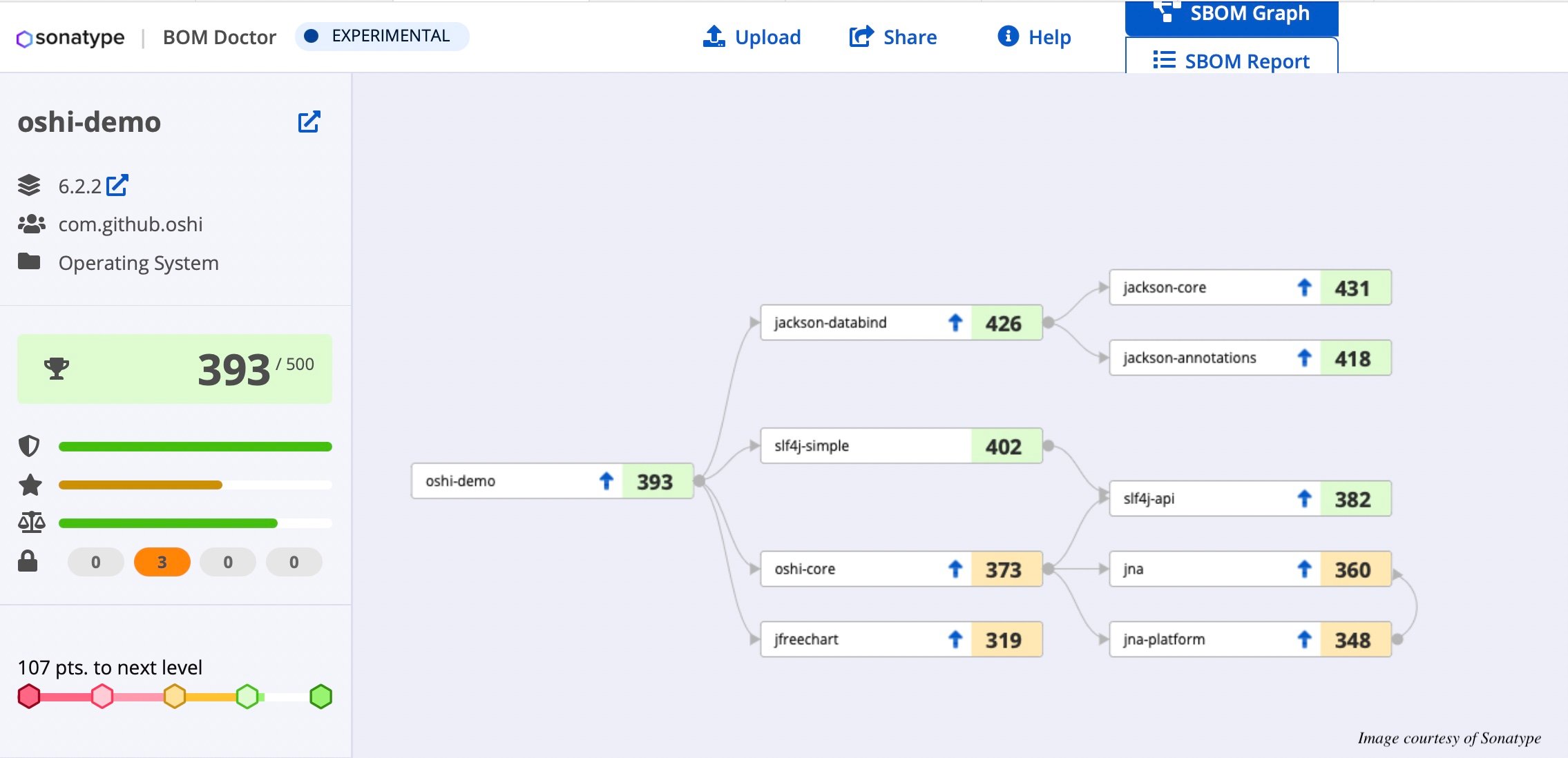The image size is (1568, 758).
Task: Click upgrade arrow on jackson-databind node
Action: point(955,322)
